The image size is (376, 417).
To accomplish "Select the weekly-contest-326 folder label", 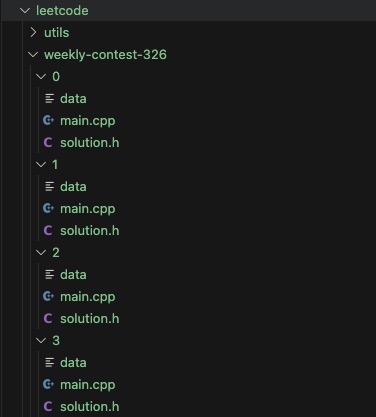I will 105,55.
